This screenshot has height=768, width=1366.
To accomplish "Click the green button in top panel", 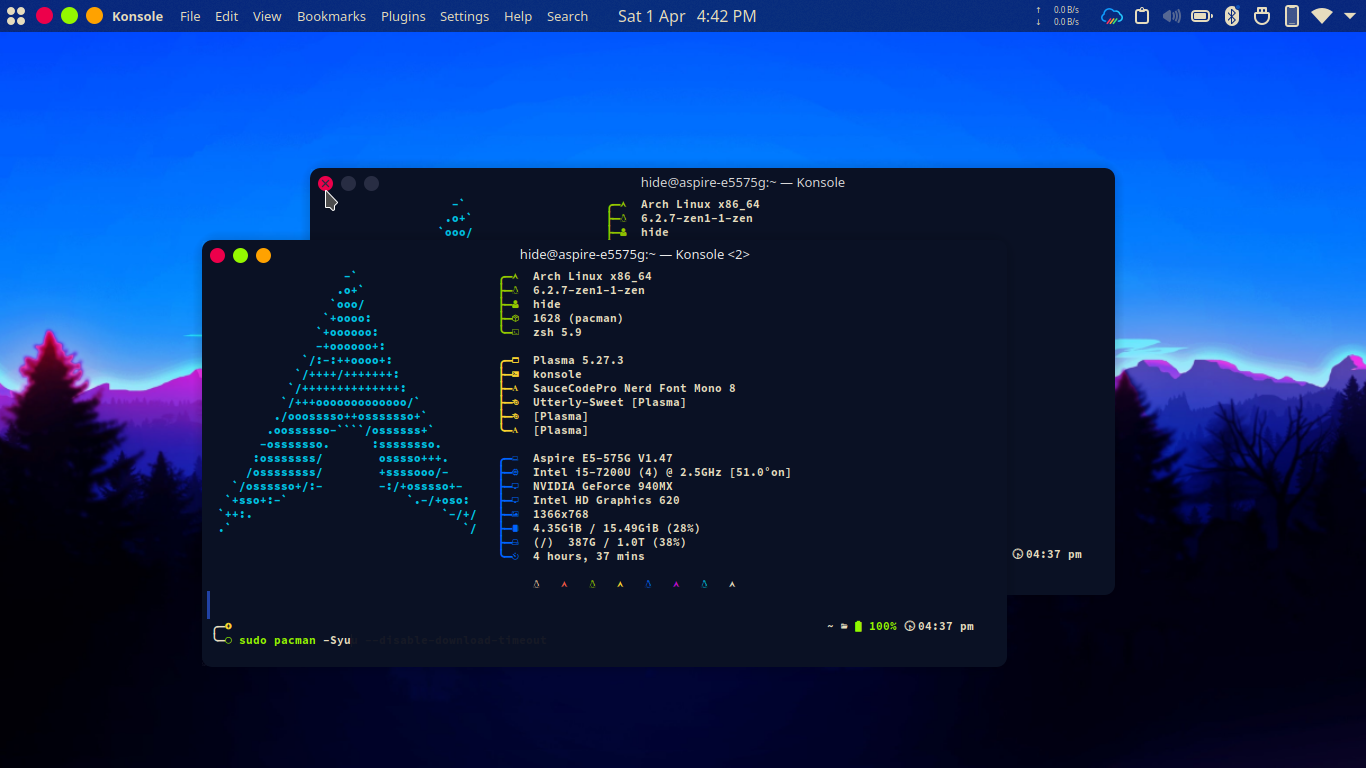I will (x=69, y=16).
